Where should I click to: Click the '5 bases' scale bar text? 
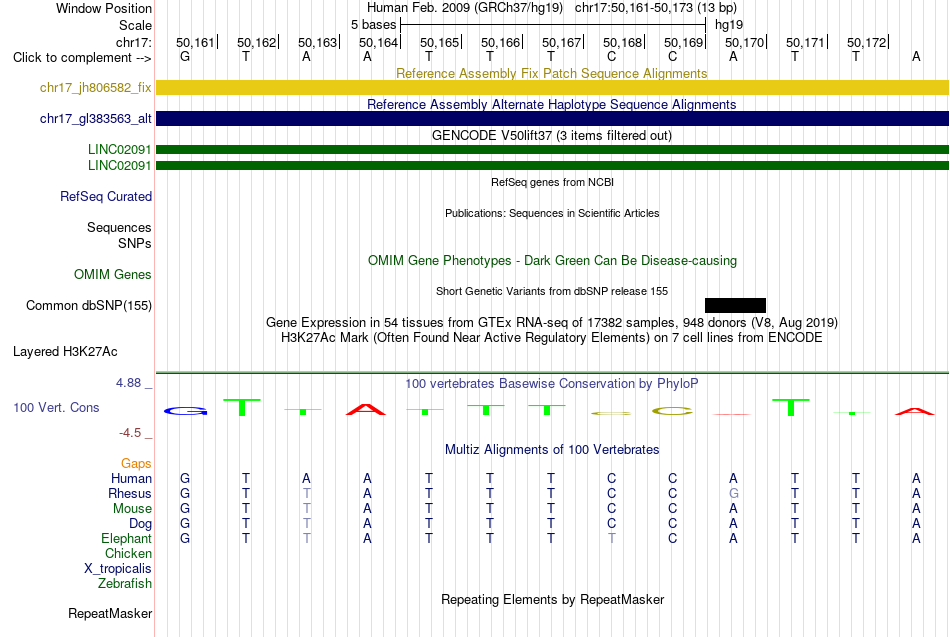coord(374,25)
